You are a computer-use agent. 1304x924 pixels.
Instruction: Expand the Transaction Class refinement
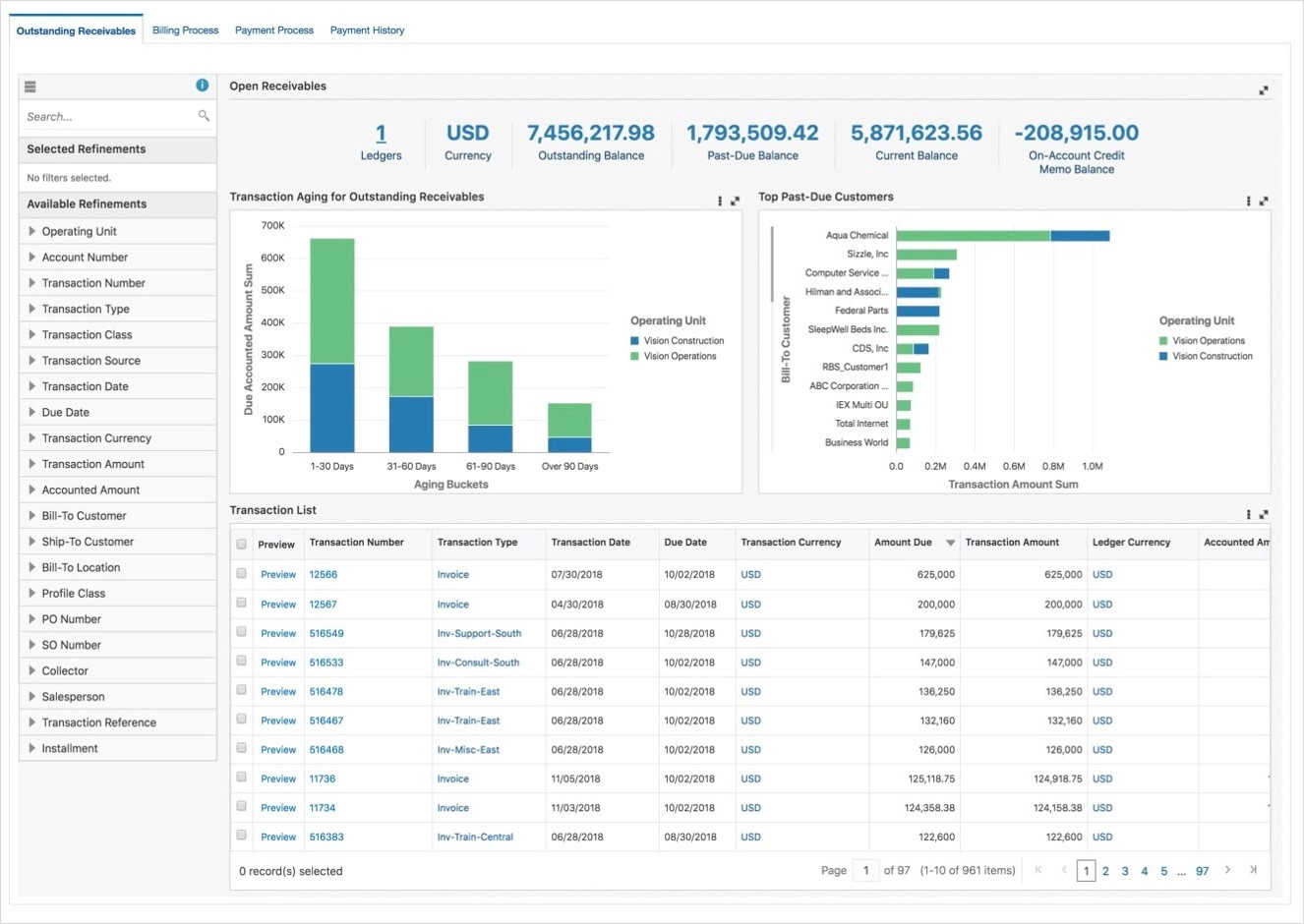click(x=32, y=334)
